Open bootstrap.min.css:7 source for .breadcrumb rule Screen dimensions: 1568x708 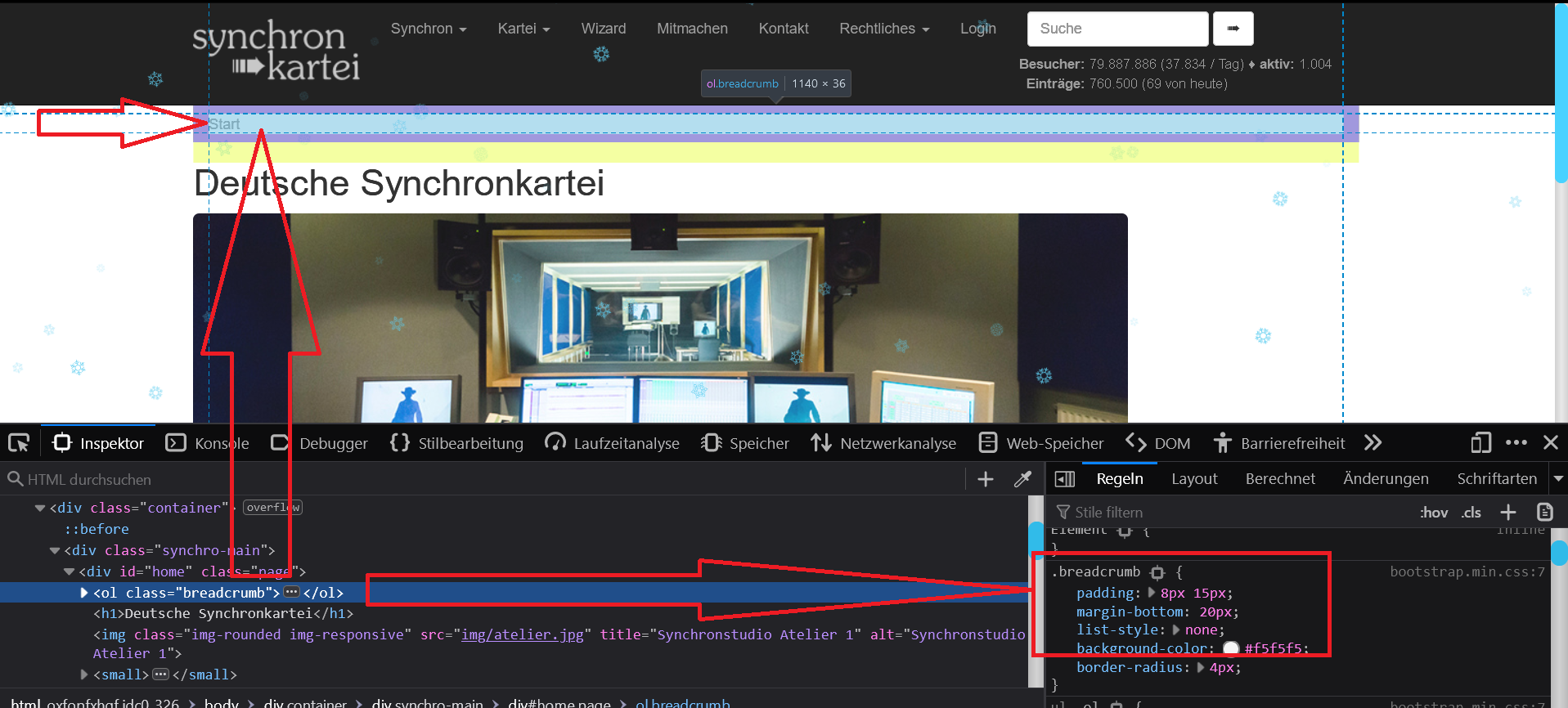click(1467, 571)
